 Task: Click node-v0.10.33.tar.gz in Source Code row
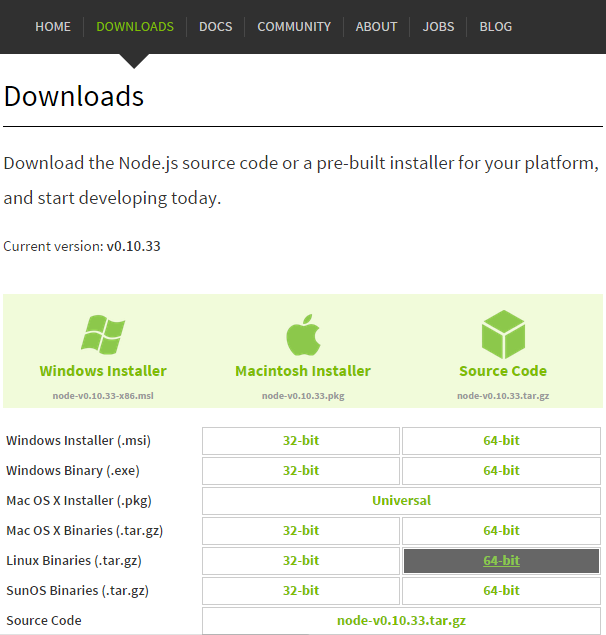coord(401,620)
